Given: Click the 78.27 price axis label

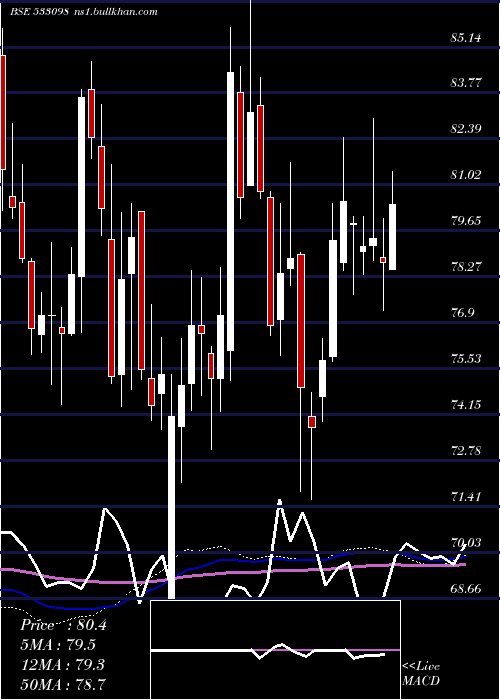Looking at the screenshot, I should click(466, 267).
